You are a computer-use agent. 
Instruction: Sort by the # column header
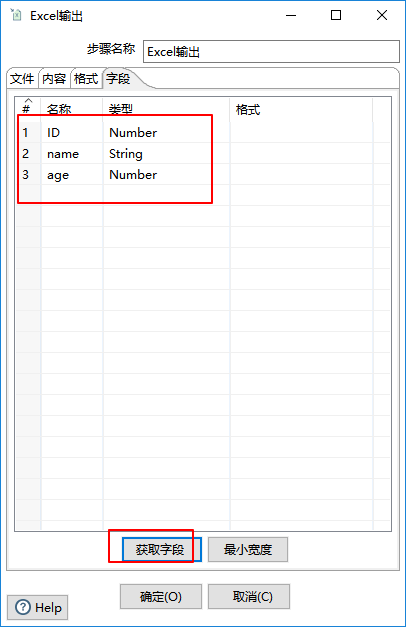(x=28, y=107)
